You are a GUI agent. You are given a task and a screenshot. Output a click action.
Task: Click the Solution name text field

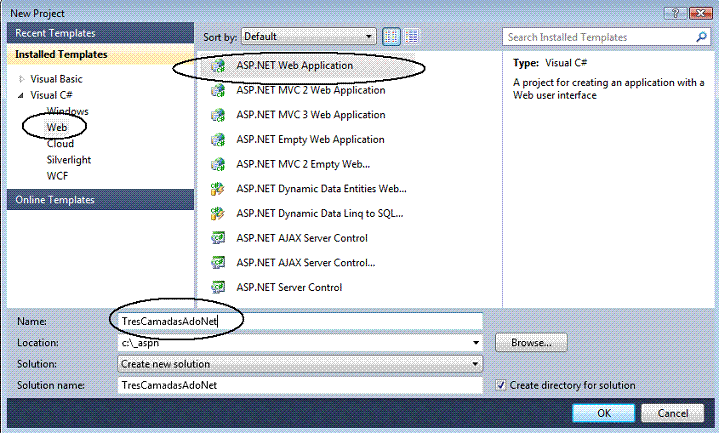pos(300,385)
